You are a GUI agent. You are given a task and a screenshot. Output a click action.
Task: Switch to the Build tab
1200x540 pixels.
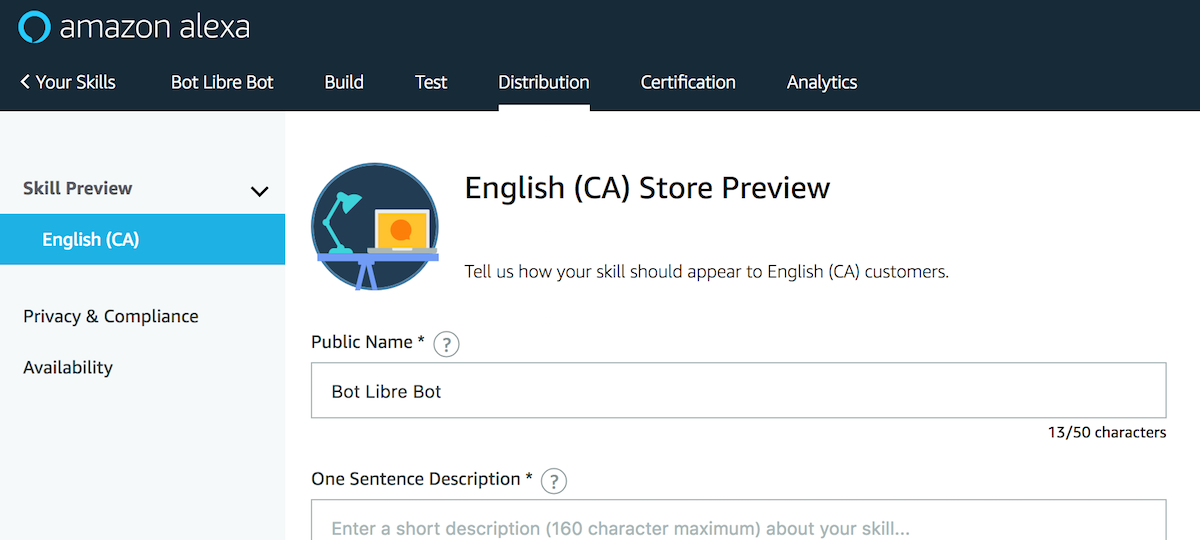point(344,82)
